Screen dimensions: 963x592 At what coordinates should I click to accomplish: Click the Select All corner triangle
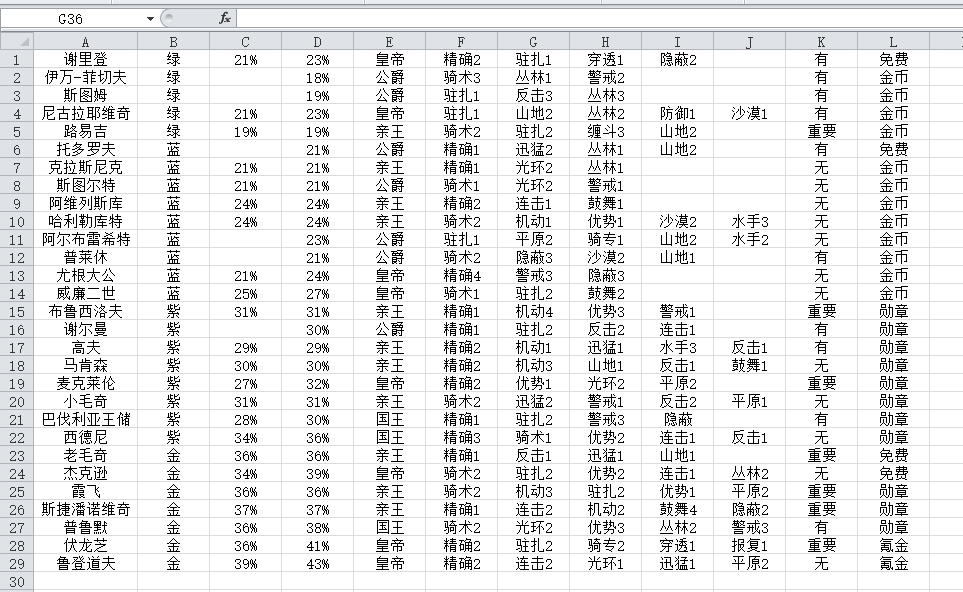[16, 41]
